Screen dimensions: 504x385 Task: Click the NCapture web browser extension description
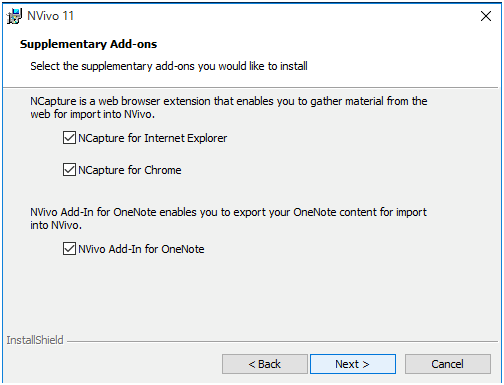point(229,107)
